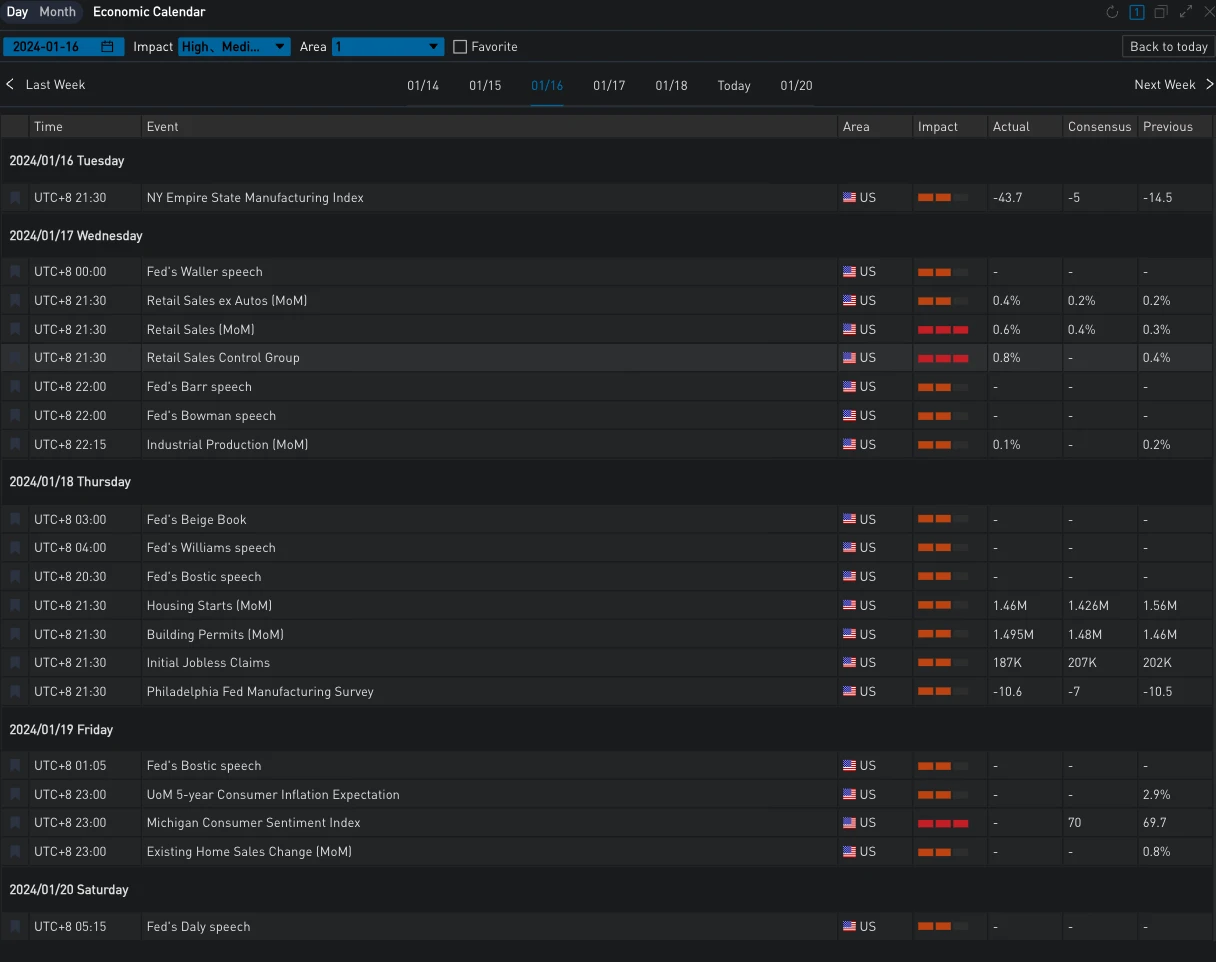Open the Area filter dropdown
This screenshot has height=962, width=1216.
click(x=388, y=47)
